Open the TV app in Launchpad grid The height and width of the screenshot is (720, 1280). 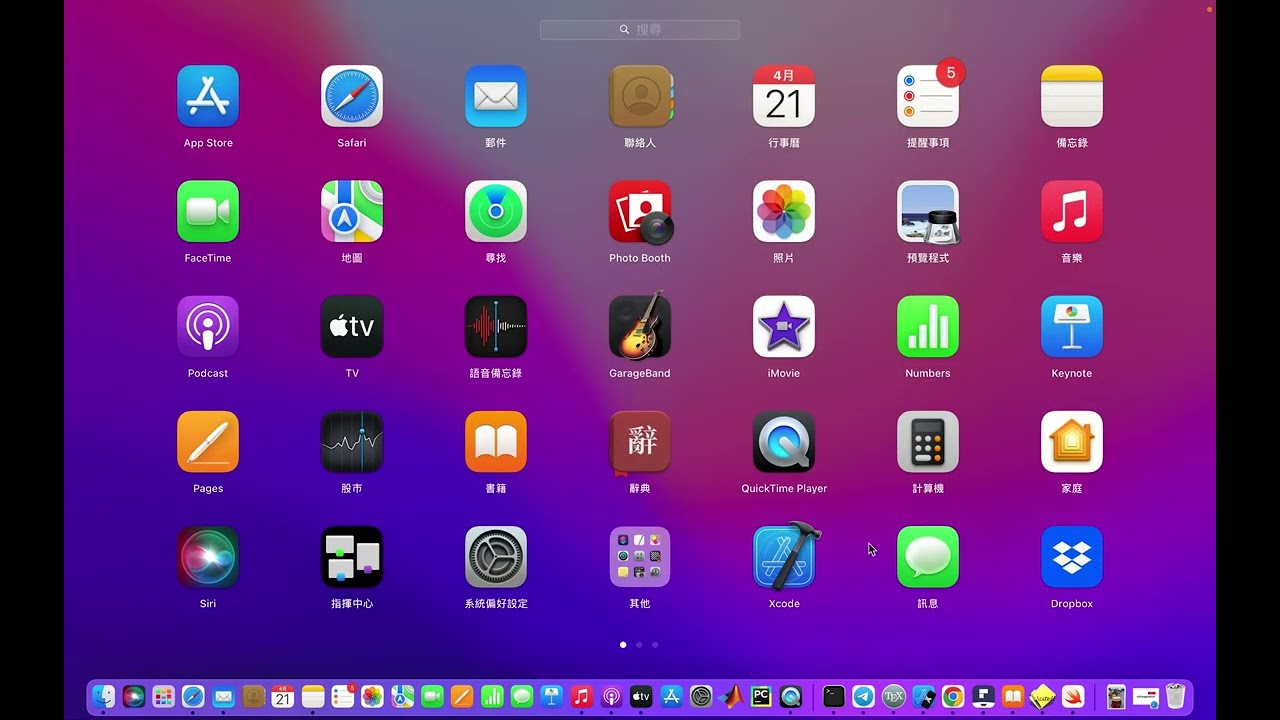tap(352, 326)
